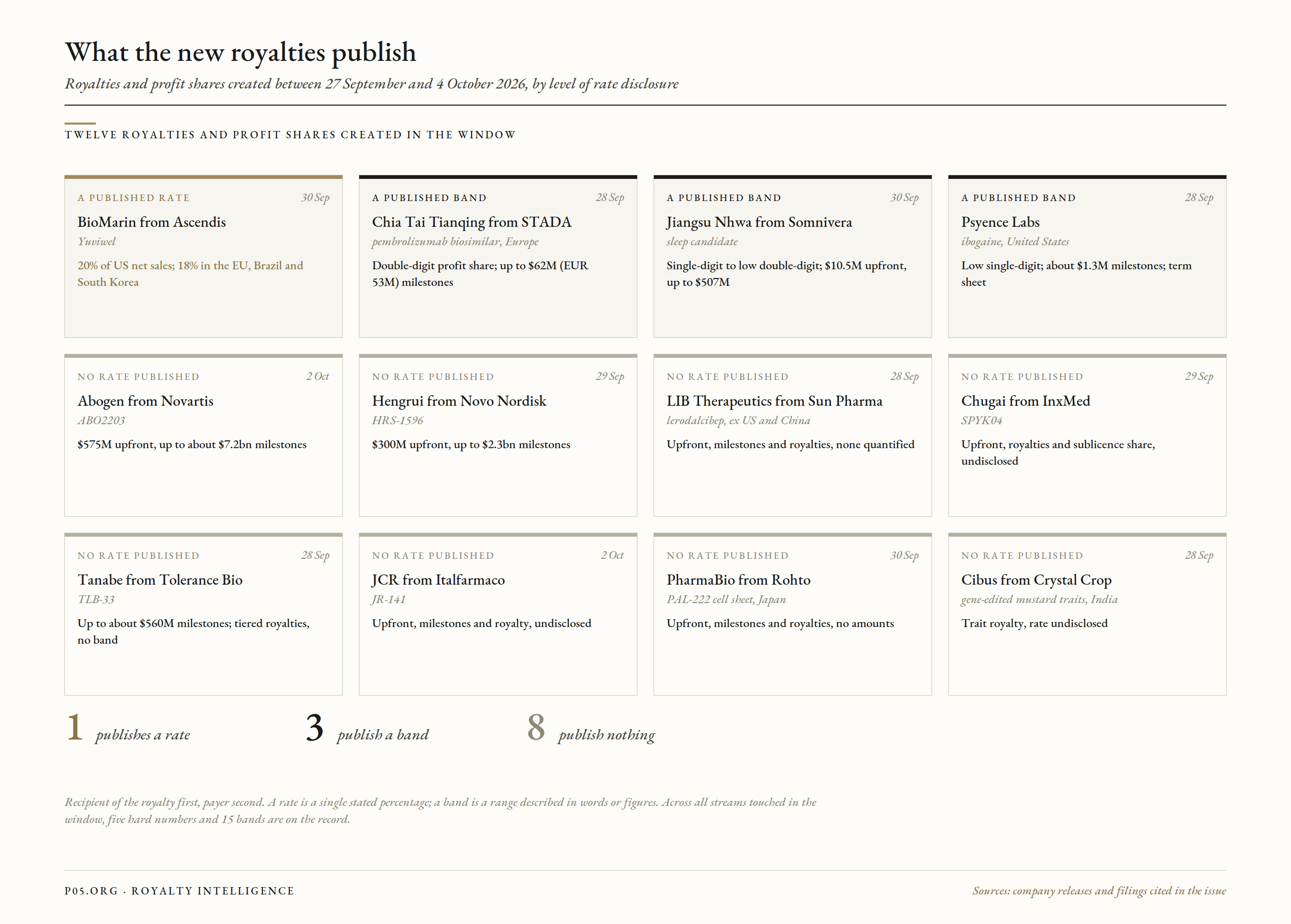Viewport: 1291px width, 924px height.
Task: Select 'TWELVE ROYALTIES AND PROFIT SHARES' section heading
Action: (290, 135)
